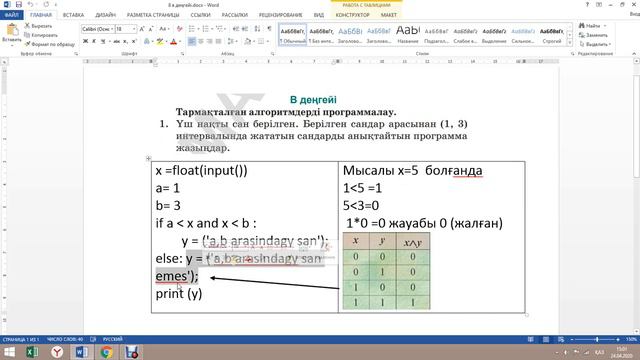Toggle subscript formatting
Image resolution: width=640 pixels, height=360 pixels.
coord(125,41)
